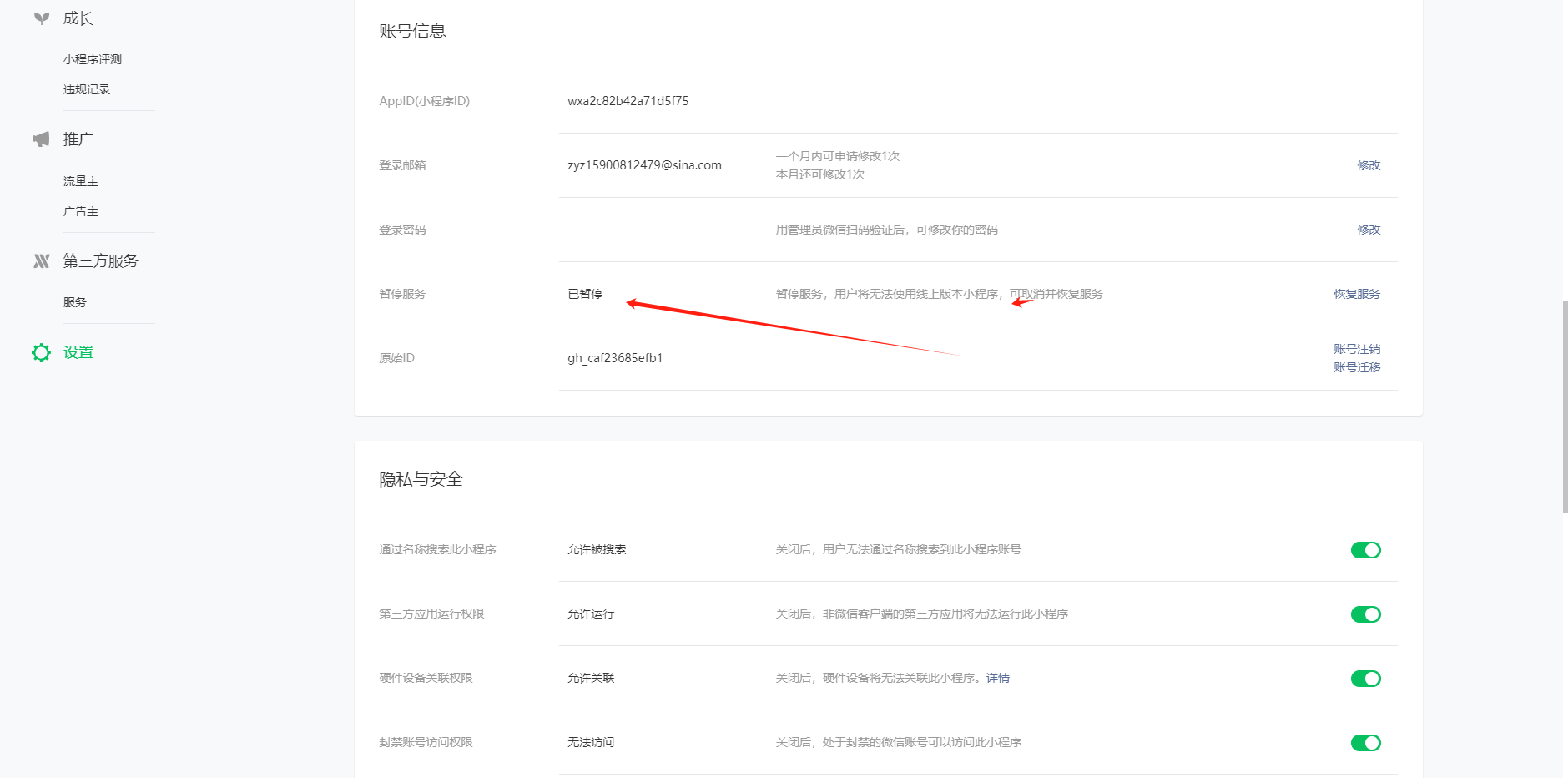Click the 无法访问 status text
The width and height of the screenshot is (1568, 778).
click(591, 742)
